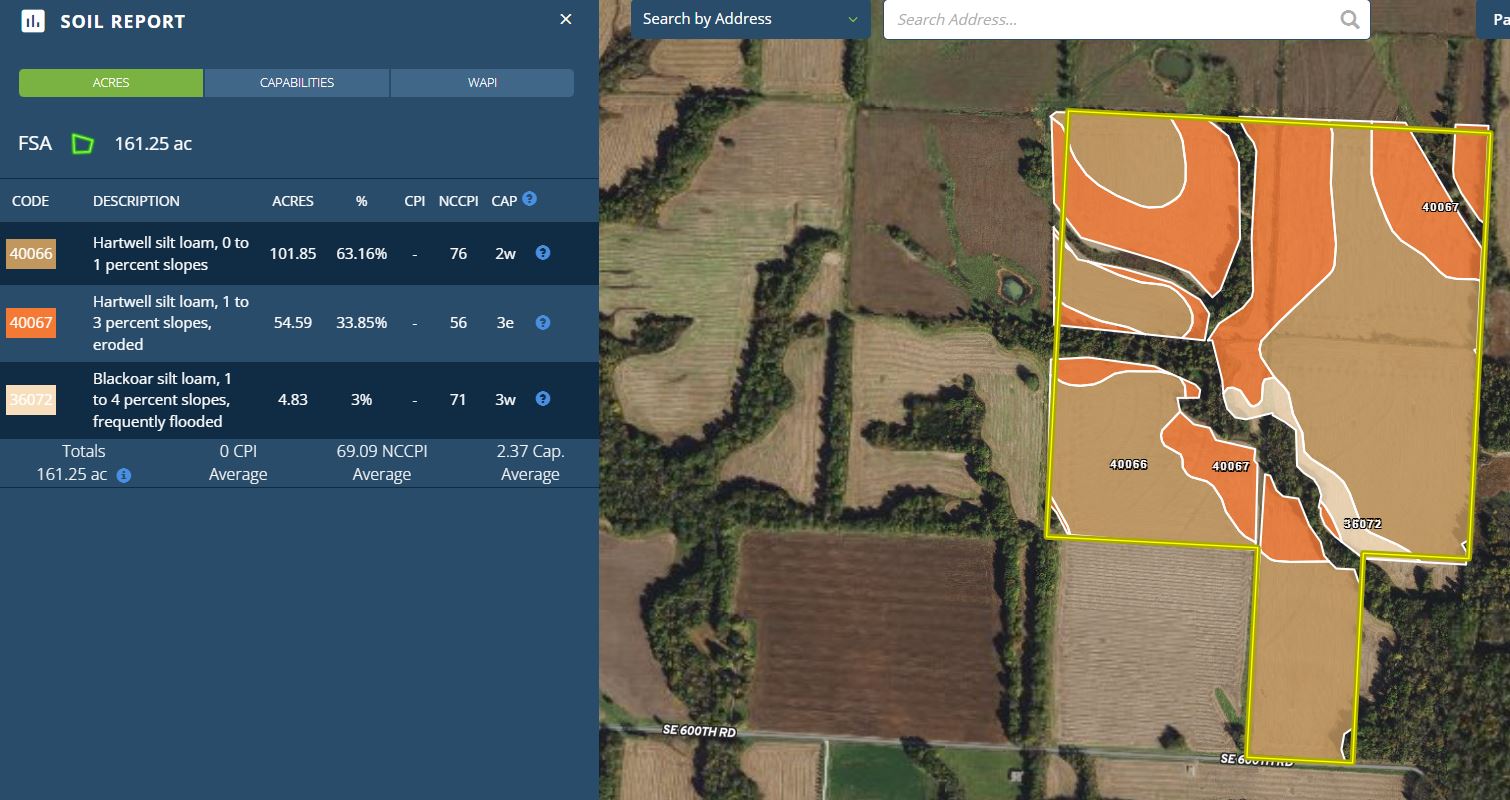Viewport: 1510px width, 800px height.
Task: Click the Hartwell silt loam 0 to 1 percent description
Action: click(x=171, y=253)
